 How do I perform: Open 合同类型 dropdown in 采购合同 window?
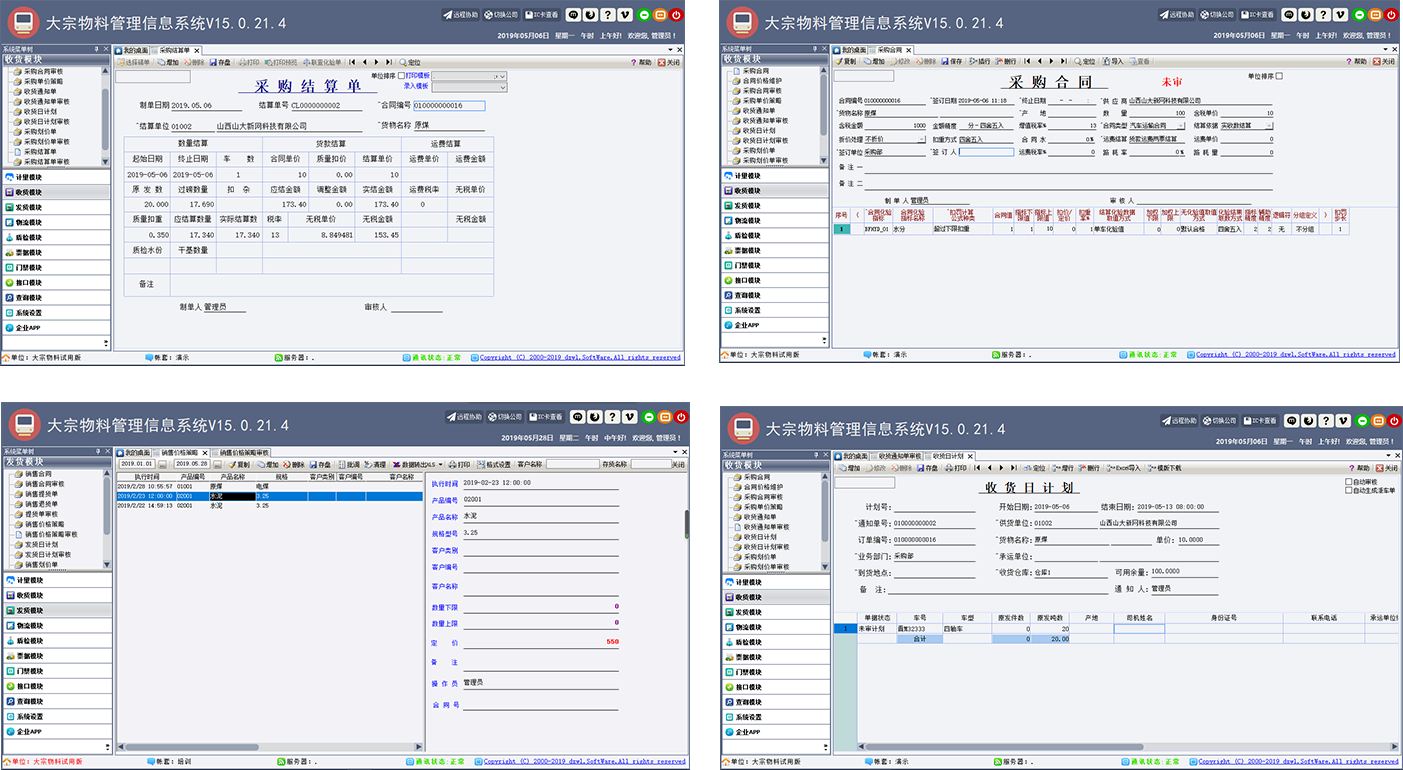point(1183,125)
